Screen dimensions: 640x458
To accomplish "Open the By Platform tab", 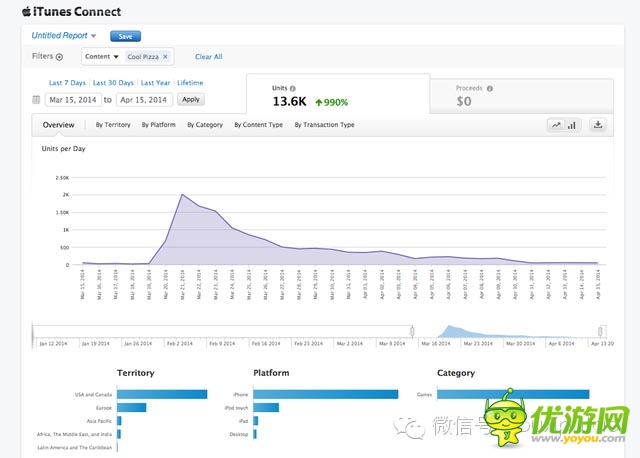I will 159,125.
